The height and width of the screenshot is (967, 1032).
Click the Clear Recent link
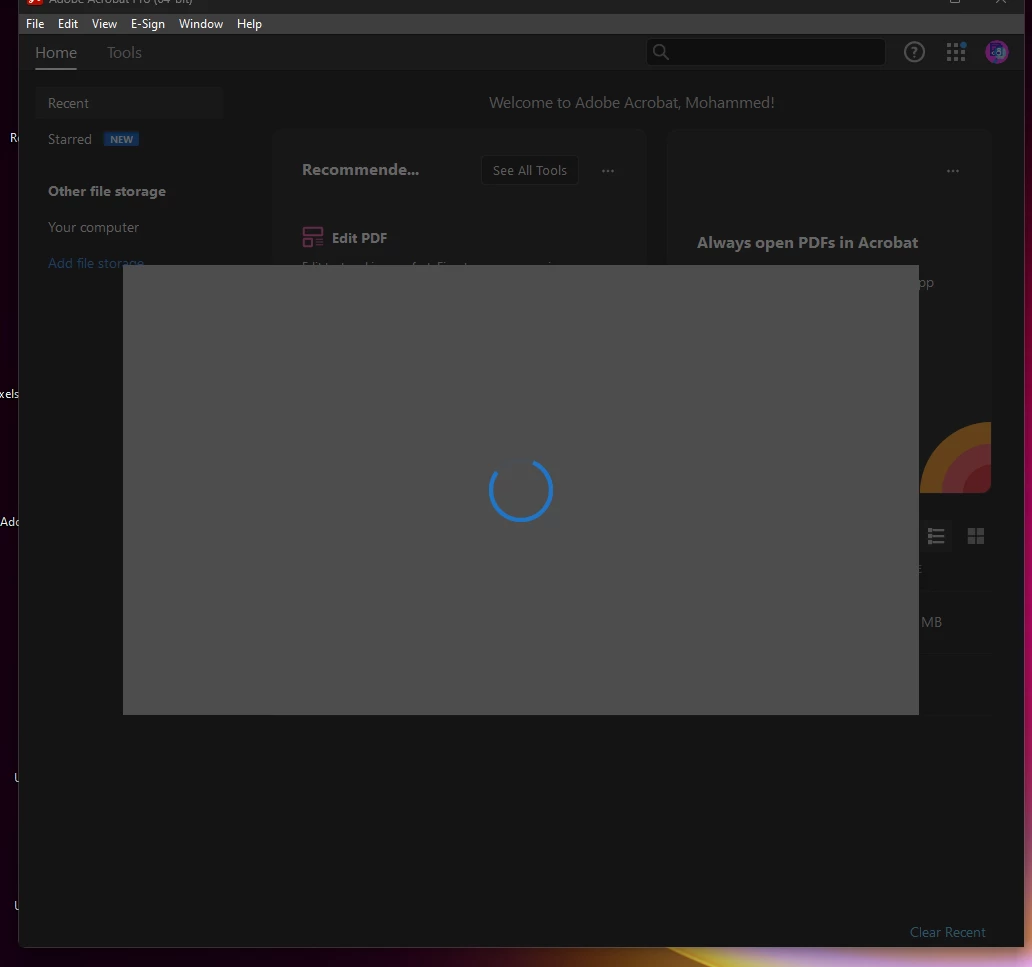(x=948, y=932)
